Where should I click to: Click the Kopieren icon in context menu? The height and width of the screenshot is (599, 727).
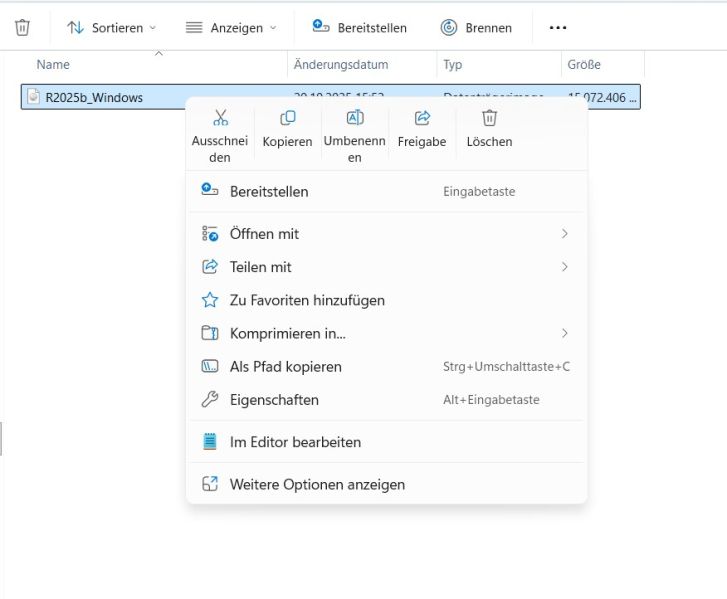tap(287, 118)
